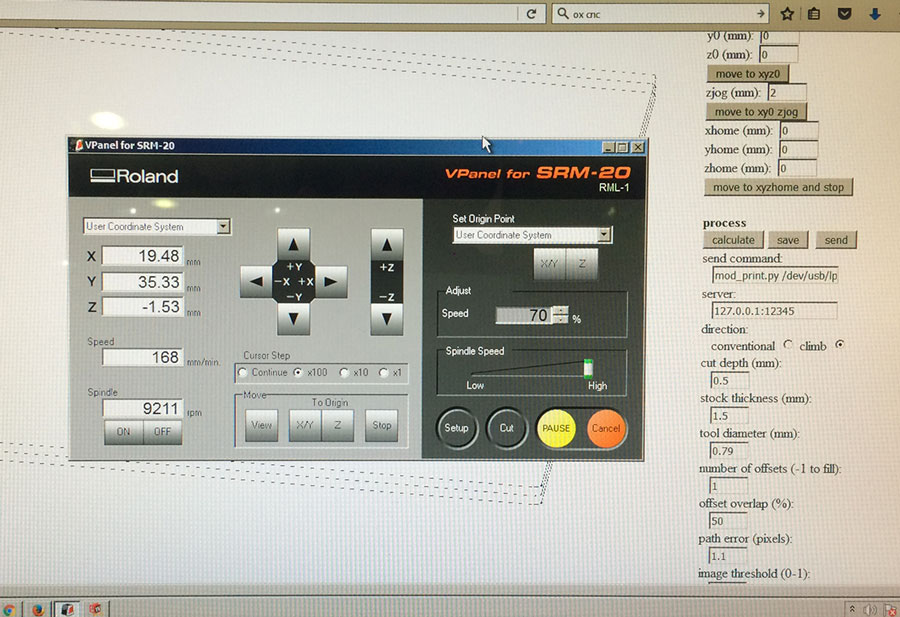Screen dimensions: 900x617
Task: Edit the path error (pixels) field
Action: pos(727,556)
